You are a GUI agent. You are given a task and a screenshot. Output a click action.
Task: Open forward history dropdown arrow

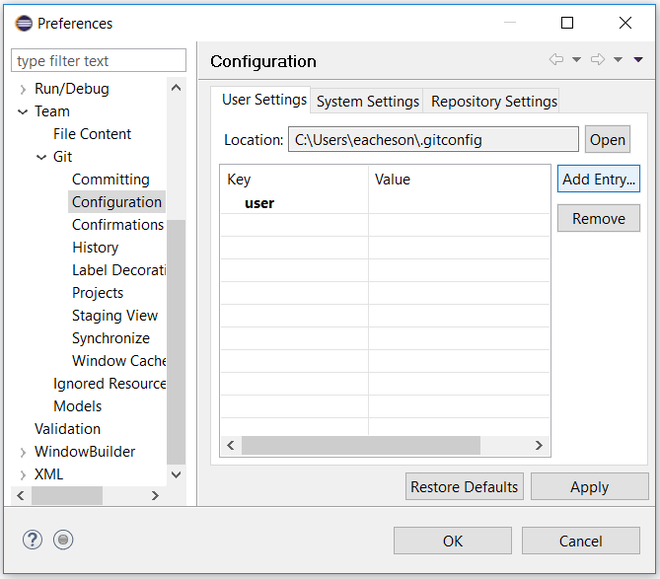[618, 60]
